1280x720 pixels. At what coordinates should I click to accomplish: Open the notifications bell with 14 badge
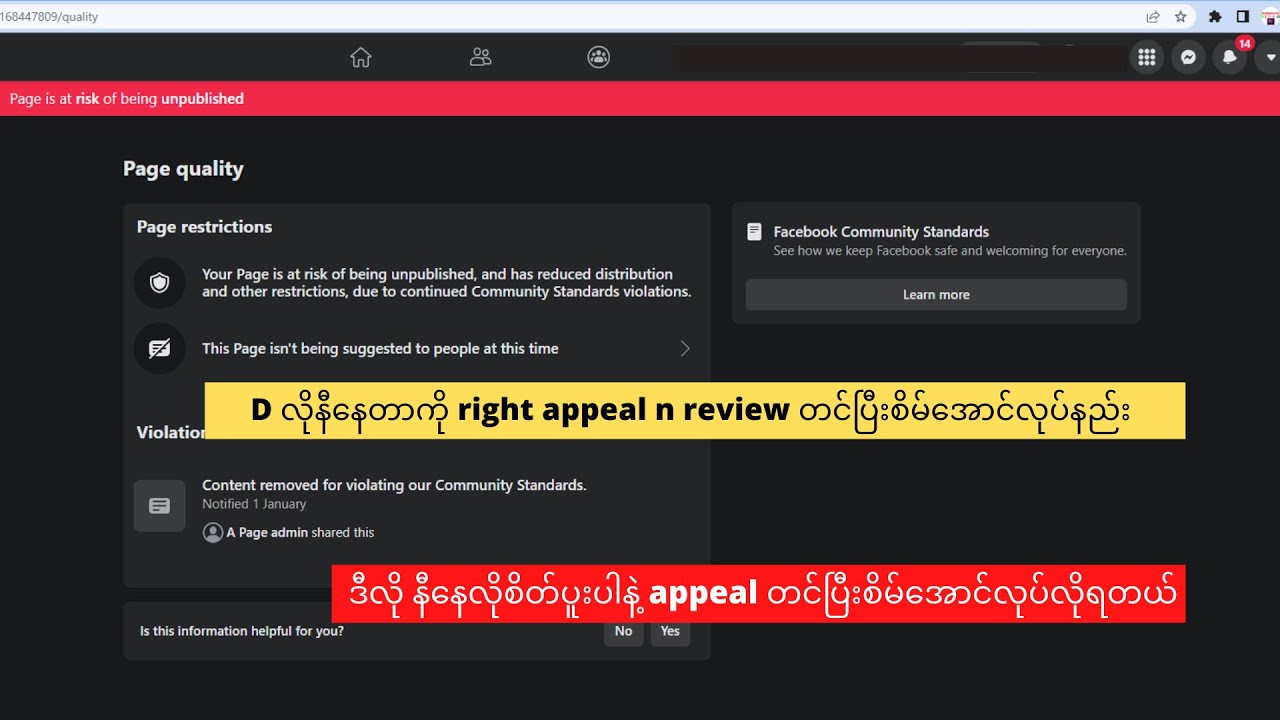click(x=1230, y=57)
